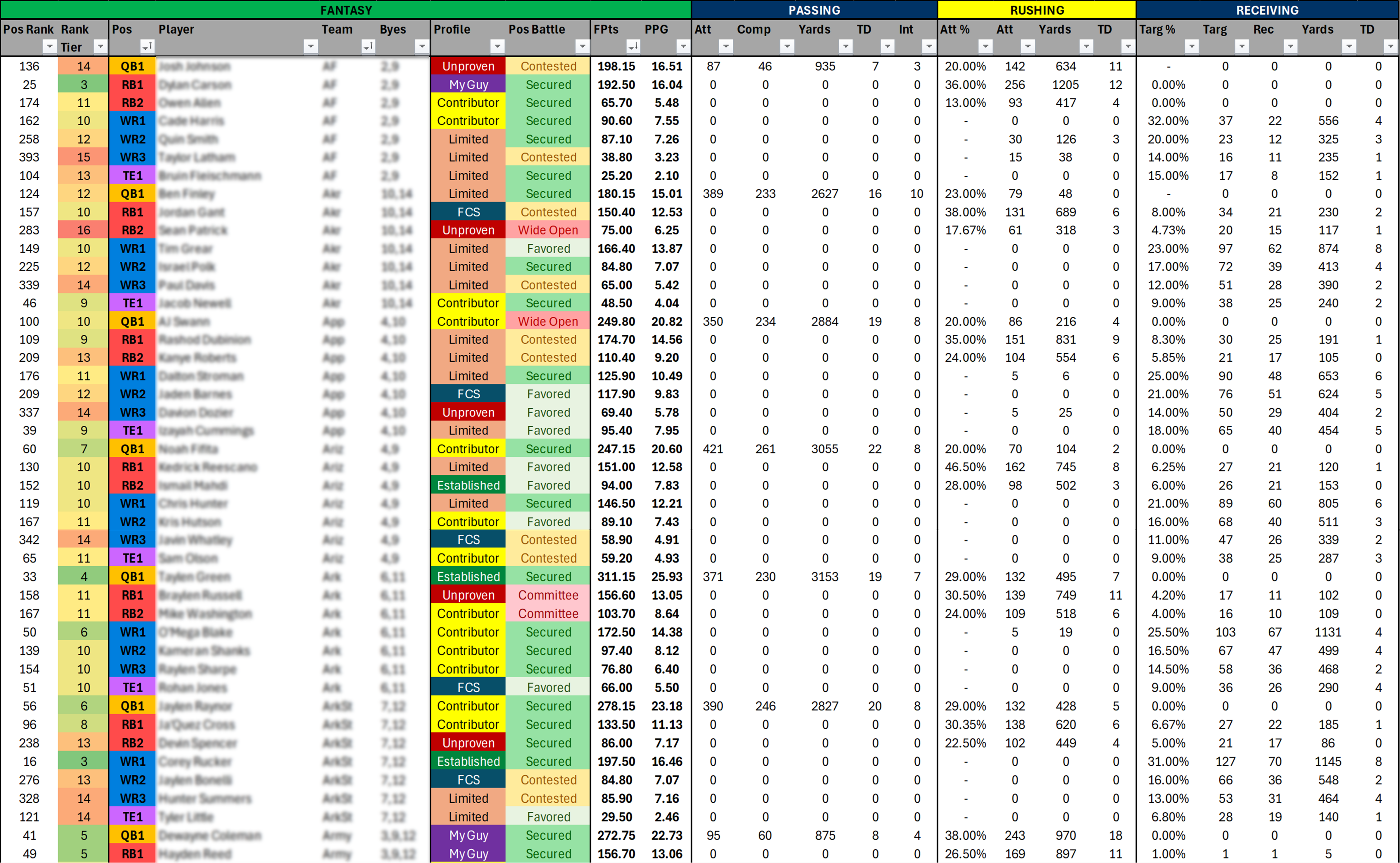This screenshot has height=863, width=1400.
Task: Select the Committee cell in the 103.70 row
Action: [x=548, y=614]
